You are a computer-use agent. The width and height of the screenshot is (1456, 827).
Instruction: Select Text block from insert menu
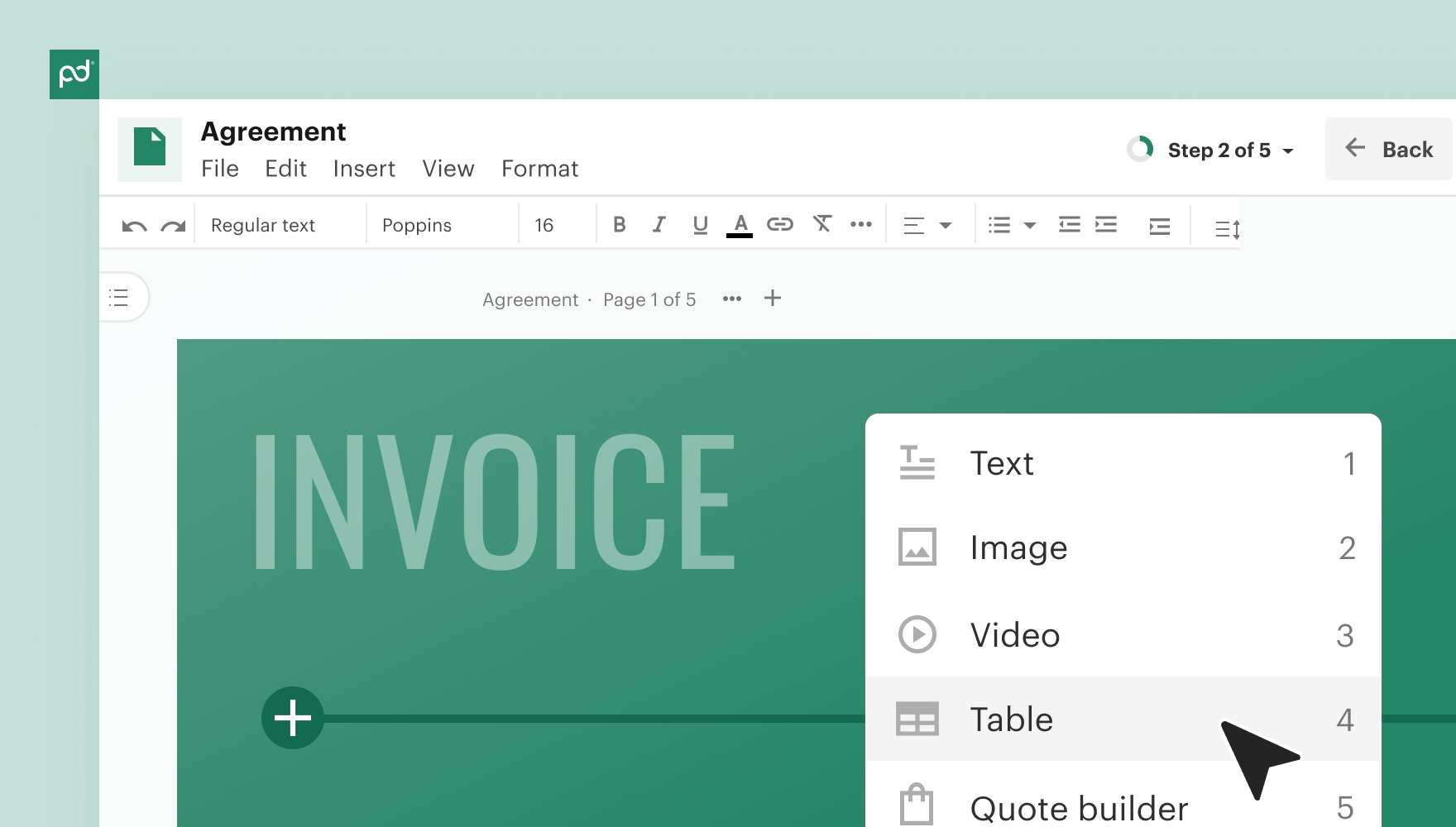point(1123,463)
